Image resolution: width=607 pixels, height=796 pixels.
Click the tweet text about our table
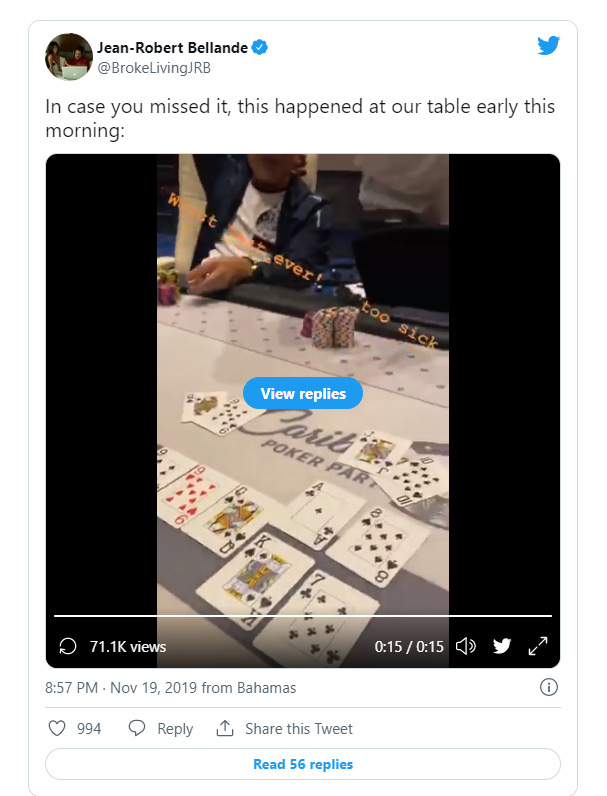(x=300, y=118)
